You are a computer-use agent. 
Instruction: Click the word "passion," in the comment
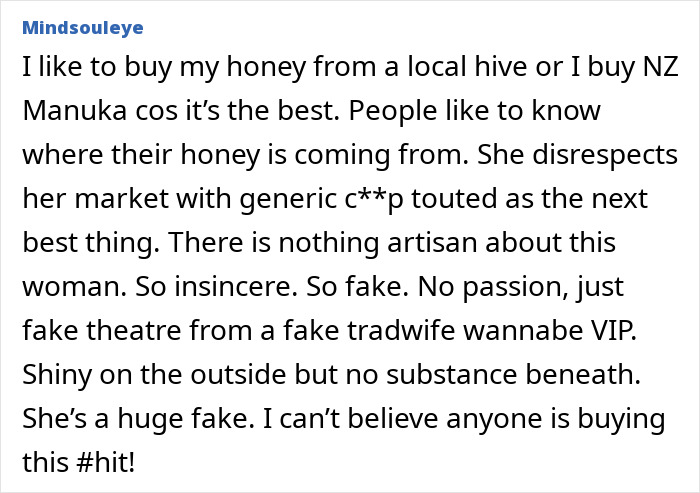tap(515, 287)
